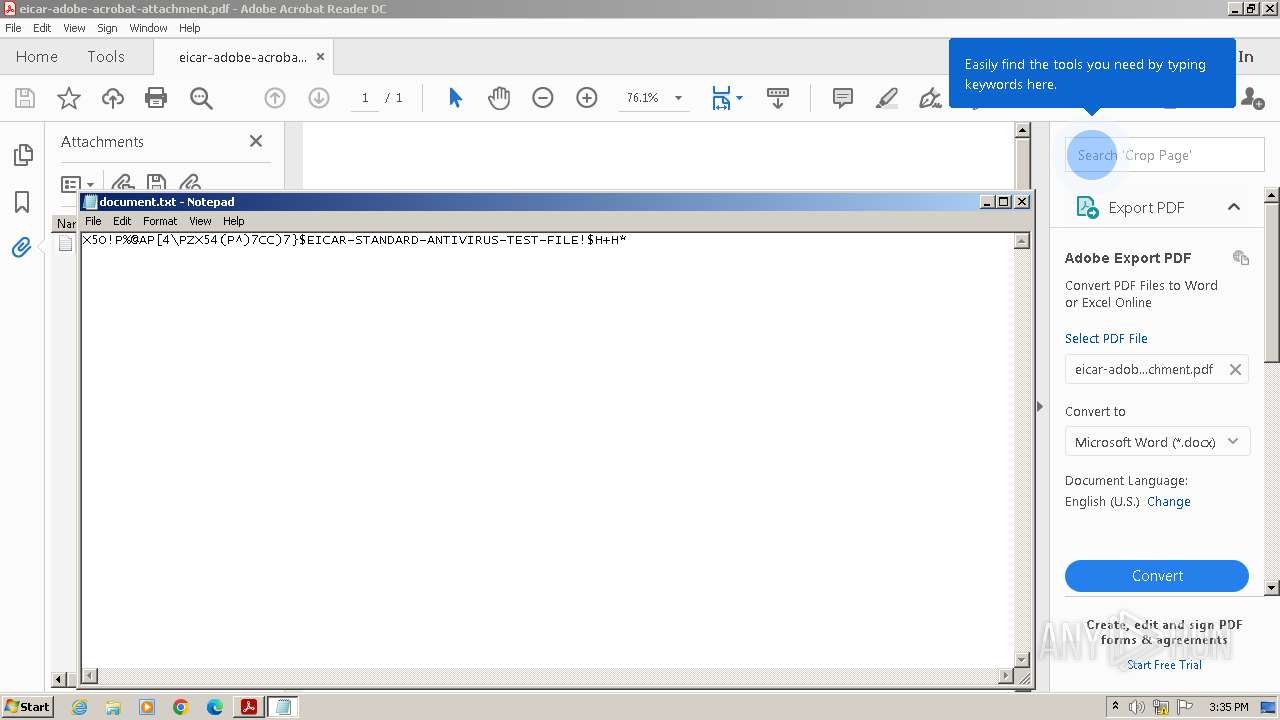Open Notepad Help menu
1280x720 pixels.
tap(233, 221)
